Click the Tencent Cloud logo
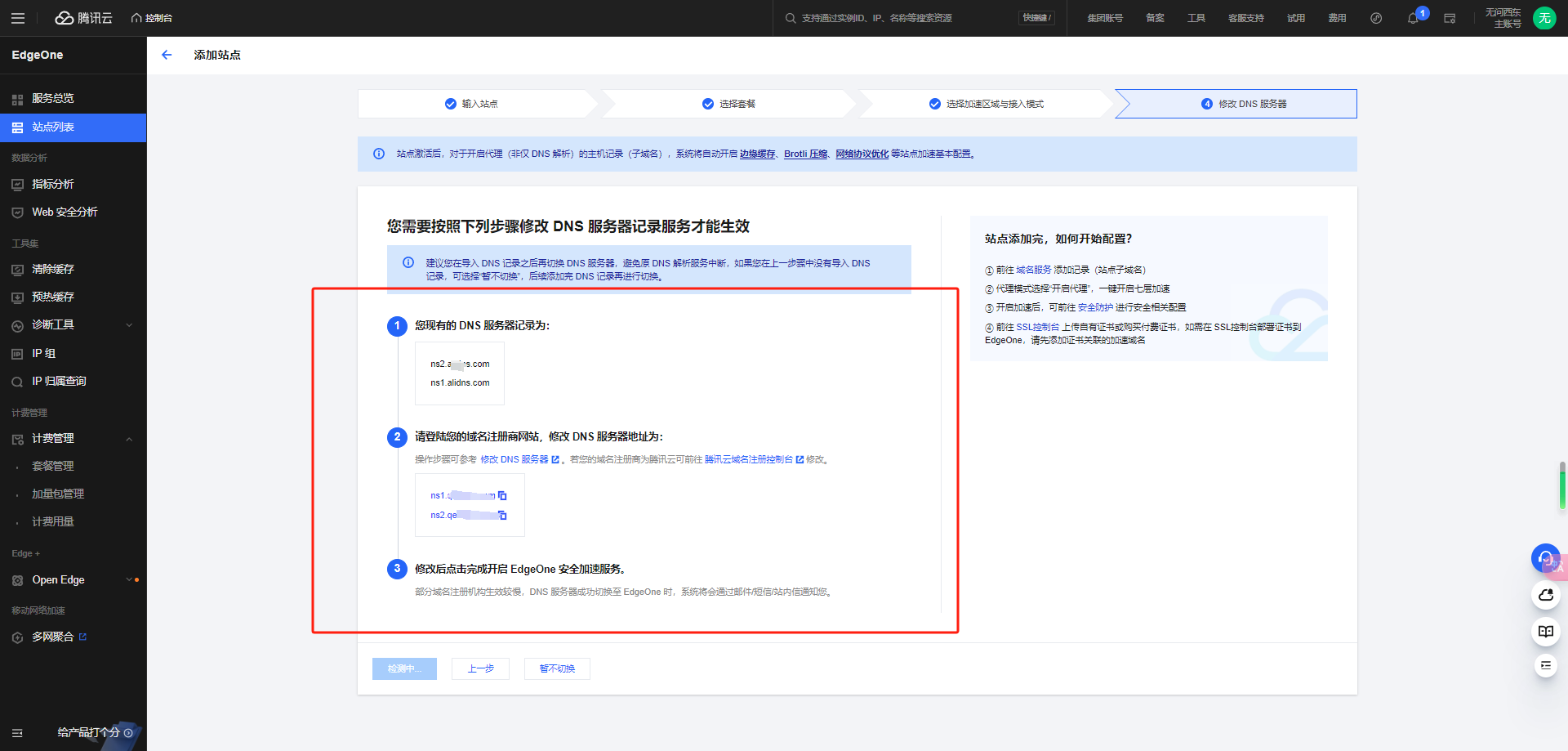This screenshot has height=751, width=1568. pos(83,18)
